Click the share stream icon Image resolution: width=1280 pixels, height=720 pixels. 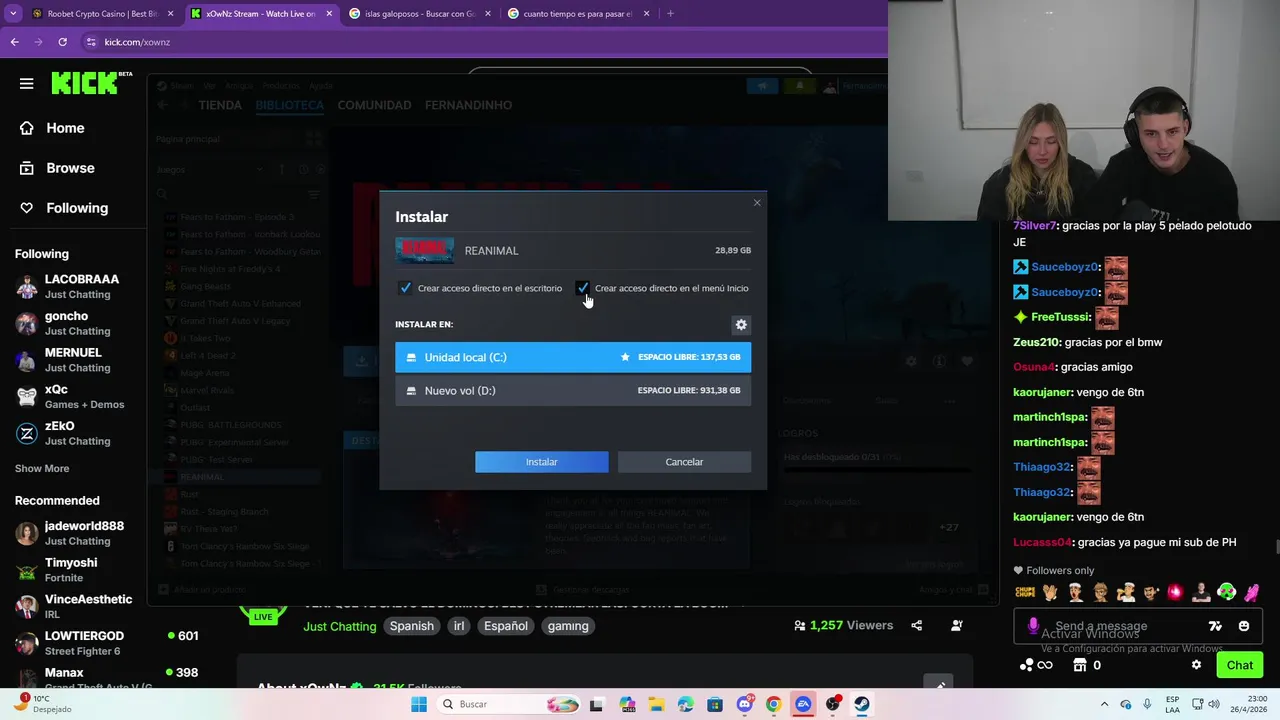click(x=917, y=626)
